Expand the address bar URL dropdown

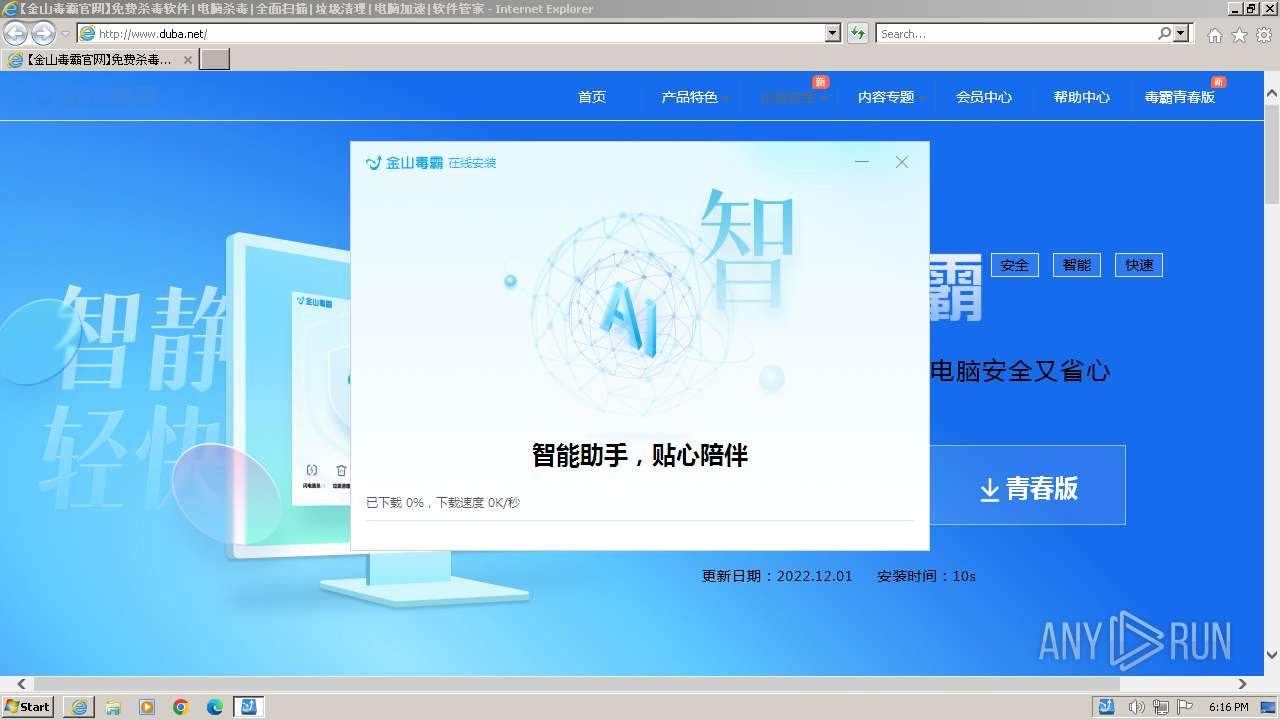pyautogui.click(x=833, y=33)
